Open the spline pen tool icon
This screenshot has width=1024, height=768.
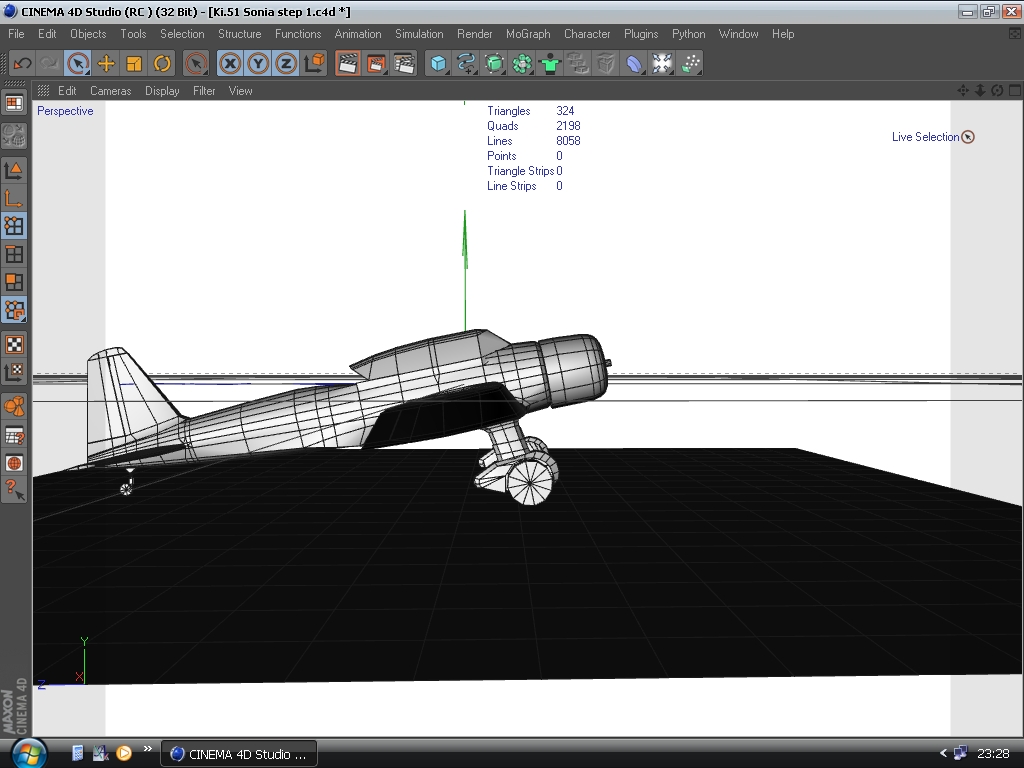pyautogui.click(x=466, y=63)
